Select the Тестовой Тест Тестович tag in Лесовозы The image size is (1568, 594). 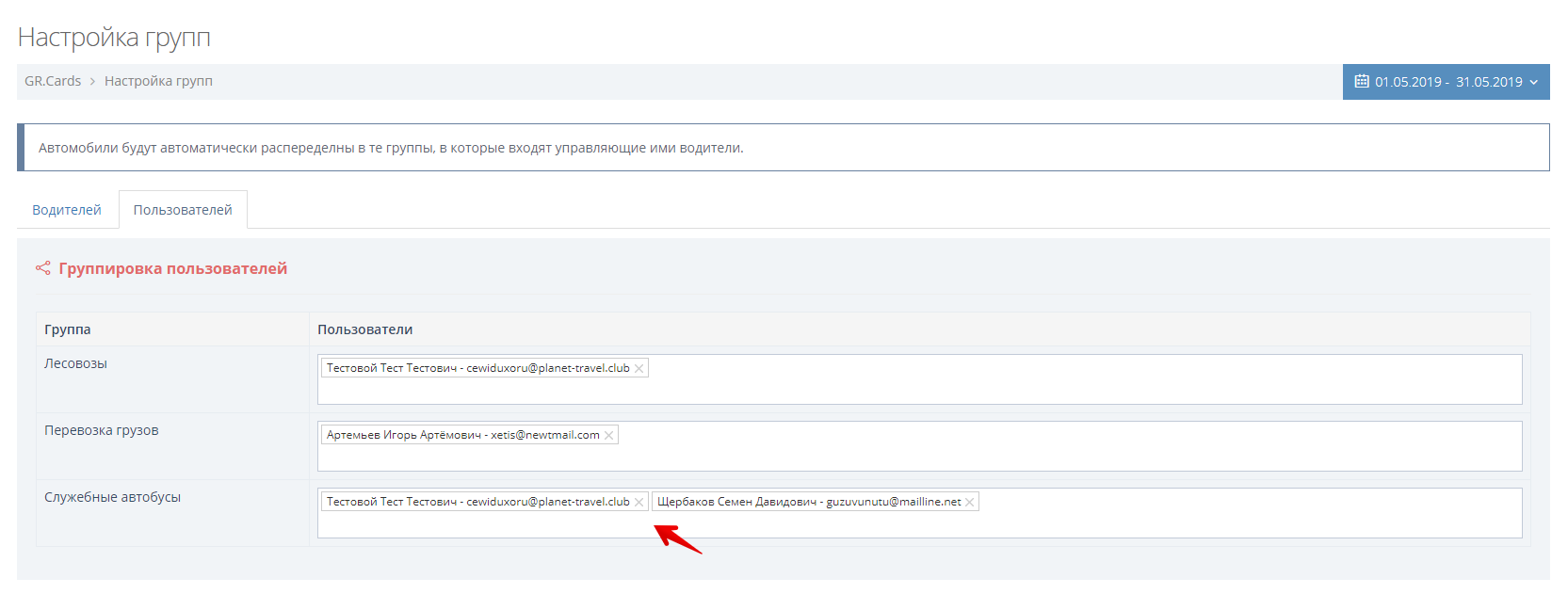tap(477, 368)
